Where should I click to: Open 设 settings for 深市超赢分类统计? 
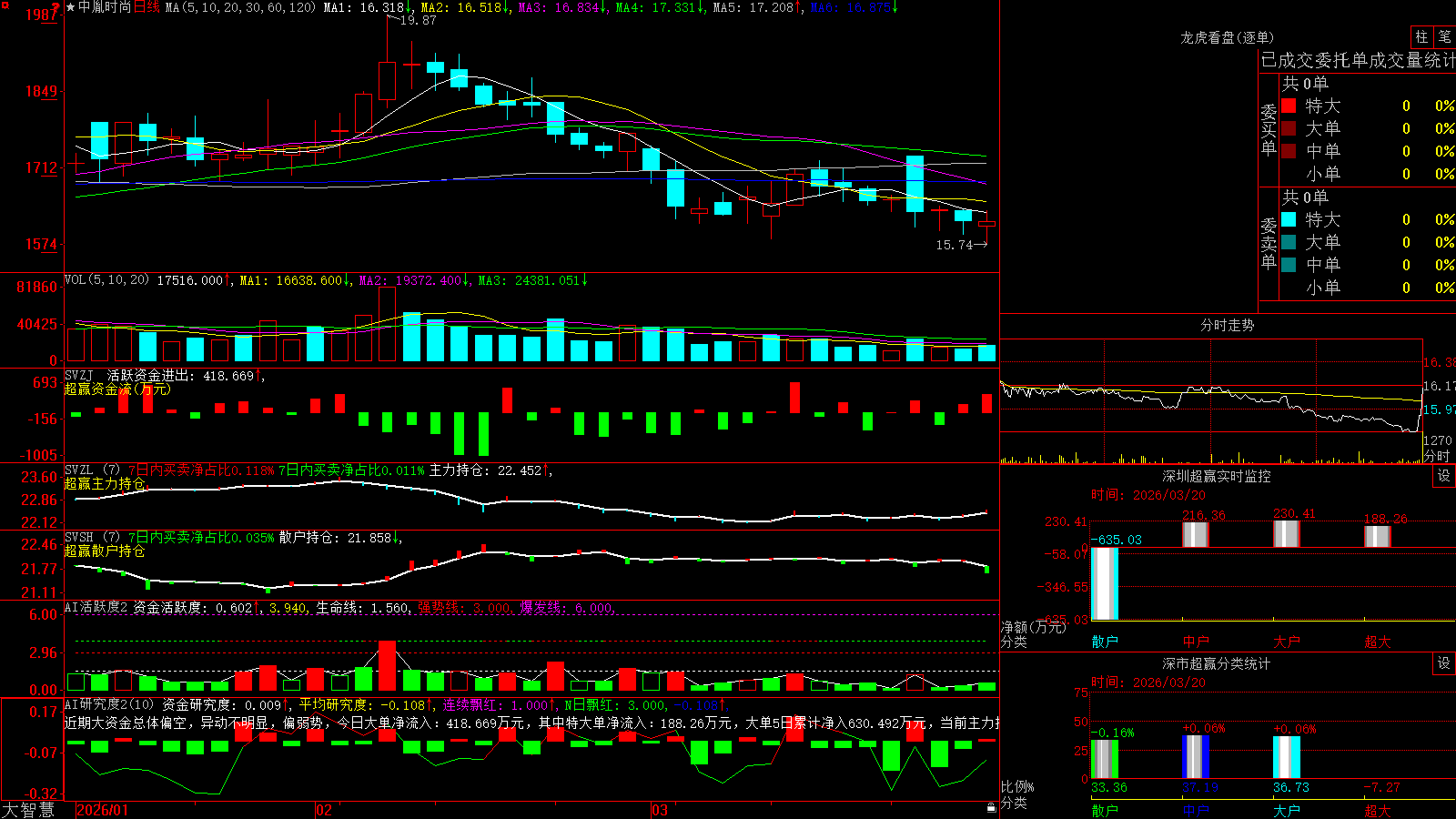pos(1444,663)
